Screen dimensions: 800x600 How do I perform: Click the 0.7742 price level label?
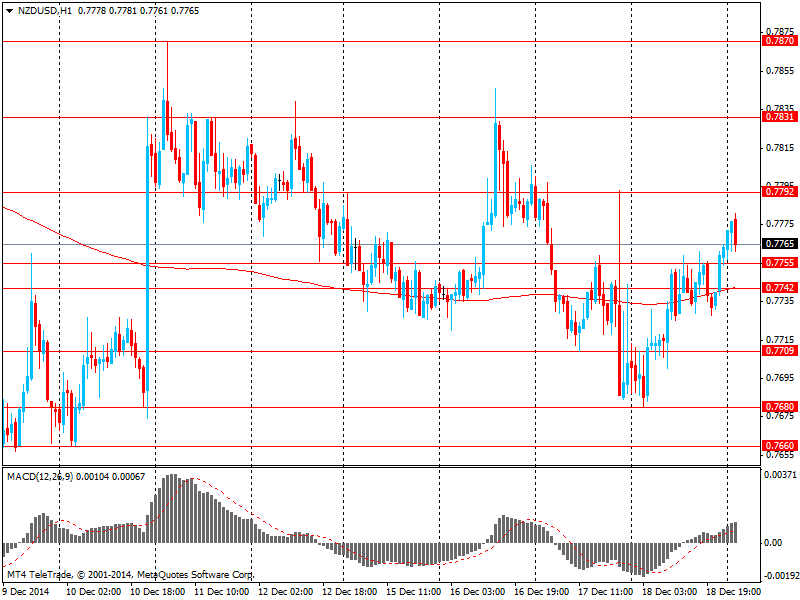779,288
